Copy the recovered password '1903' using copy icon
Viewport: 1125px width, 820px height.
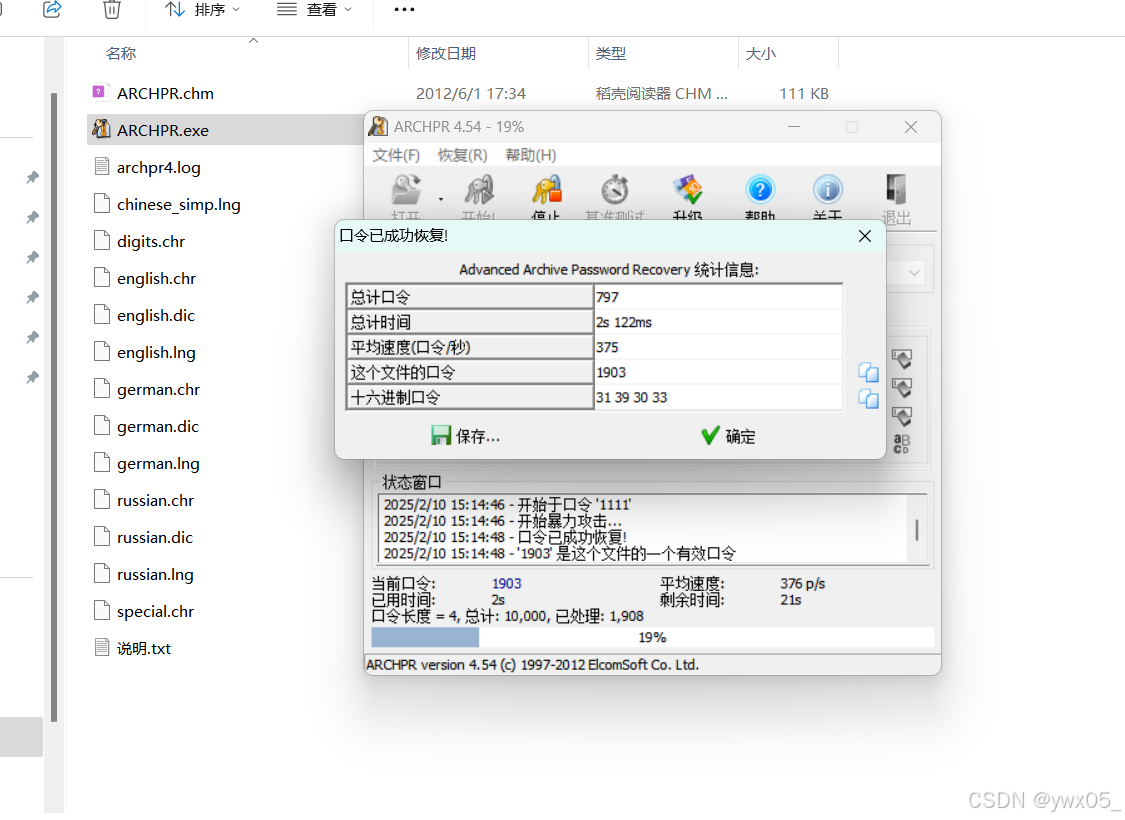tap(868, 372)
